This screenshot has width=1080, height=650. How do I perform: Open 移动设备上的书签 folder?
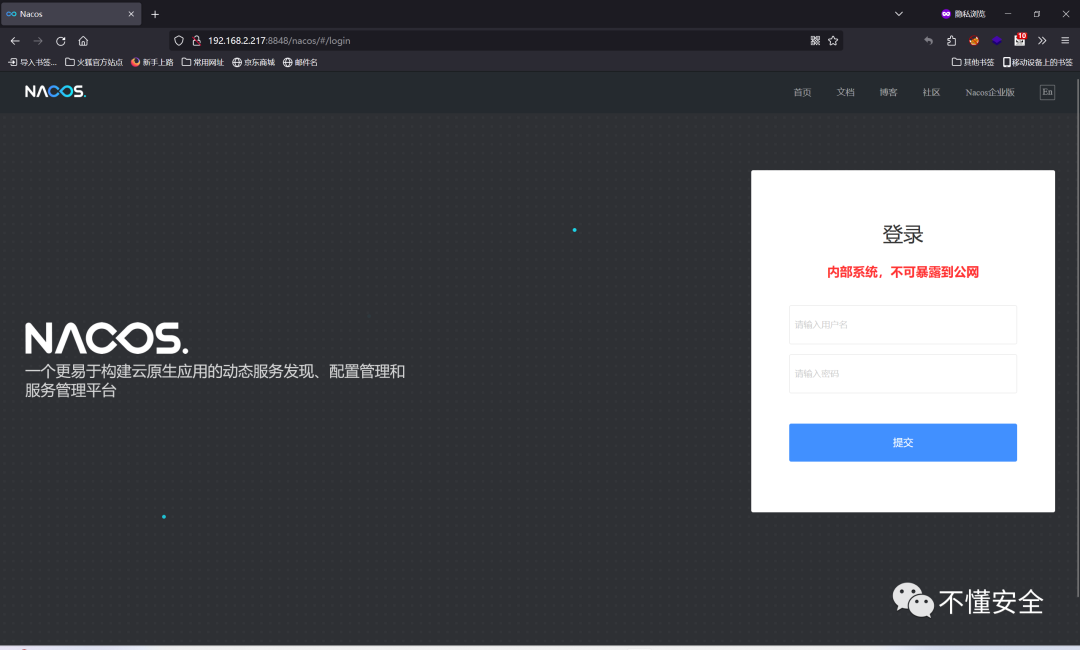point(1037,62)
